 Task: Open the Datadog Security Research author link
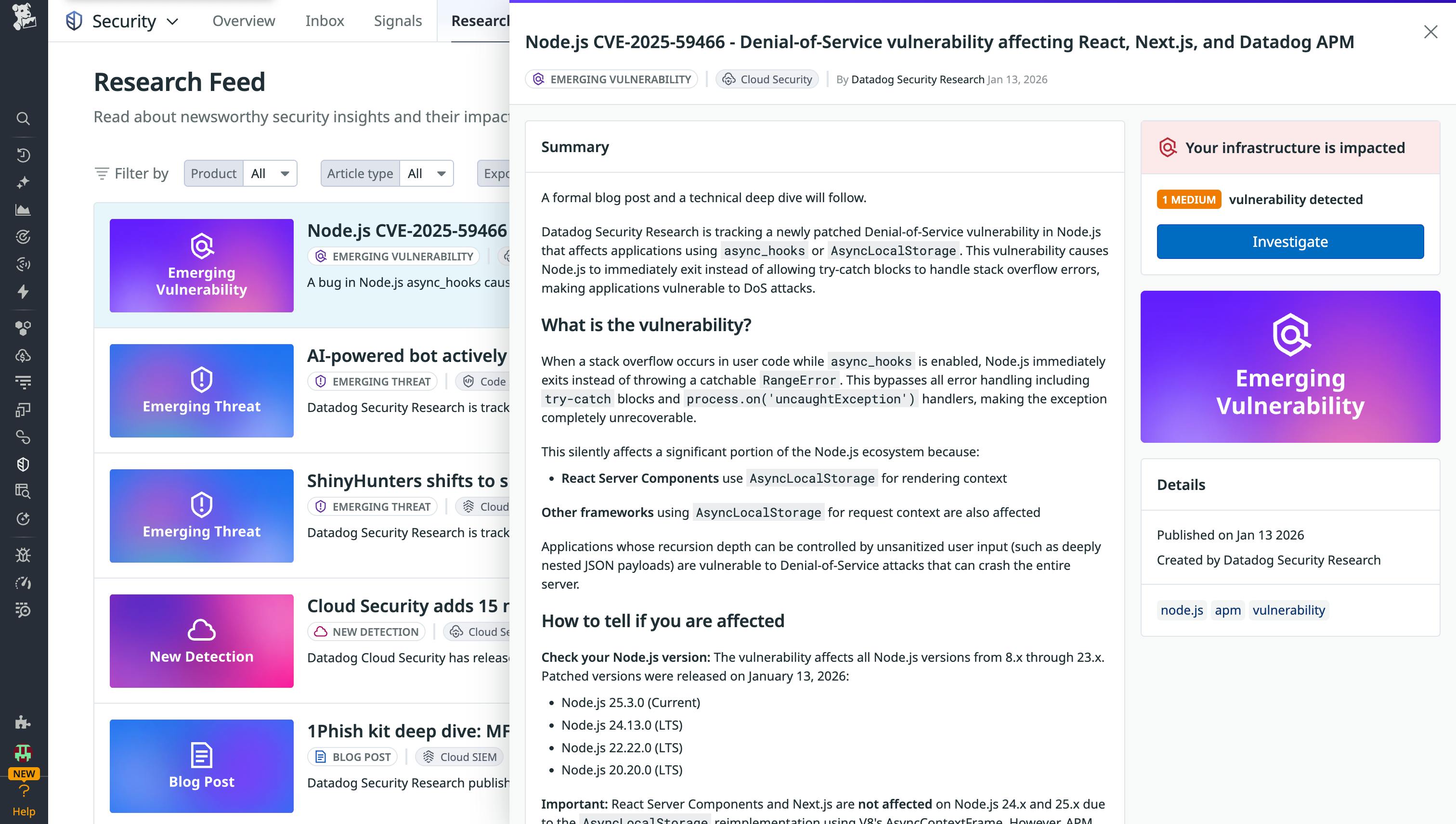[x=917, y=79]
